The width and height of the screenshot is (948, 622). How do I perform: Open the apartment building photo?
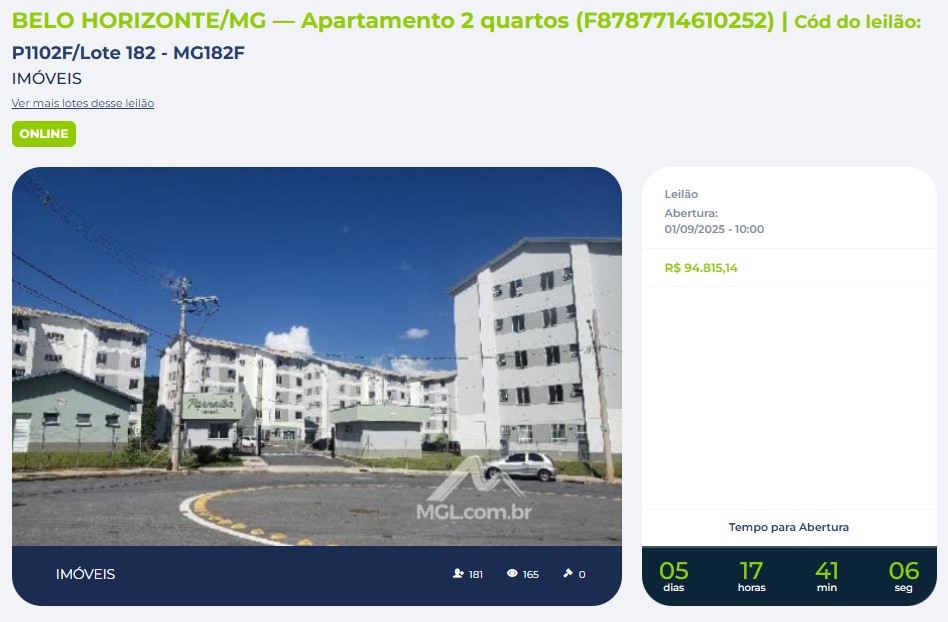click(317, 357)
